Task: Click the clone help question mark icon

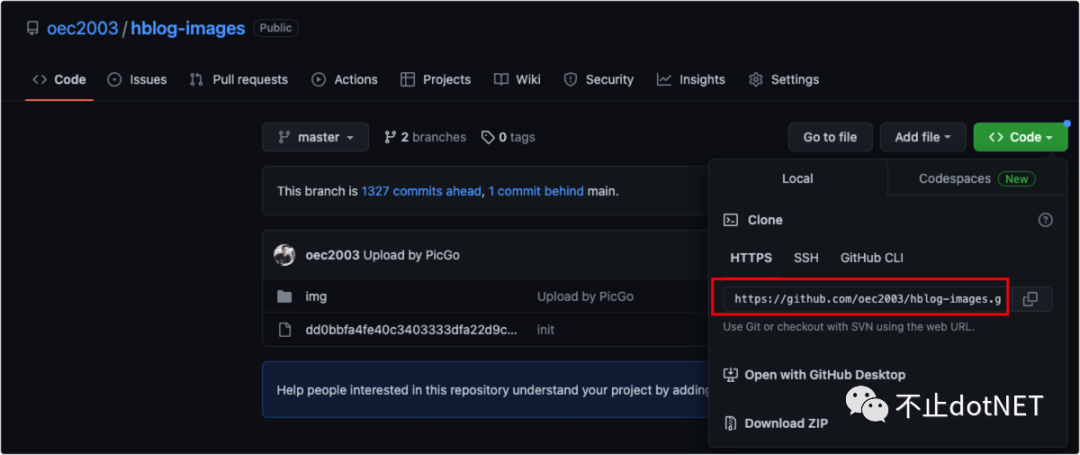Action: [1046, 220]
